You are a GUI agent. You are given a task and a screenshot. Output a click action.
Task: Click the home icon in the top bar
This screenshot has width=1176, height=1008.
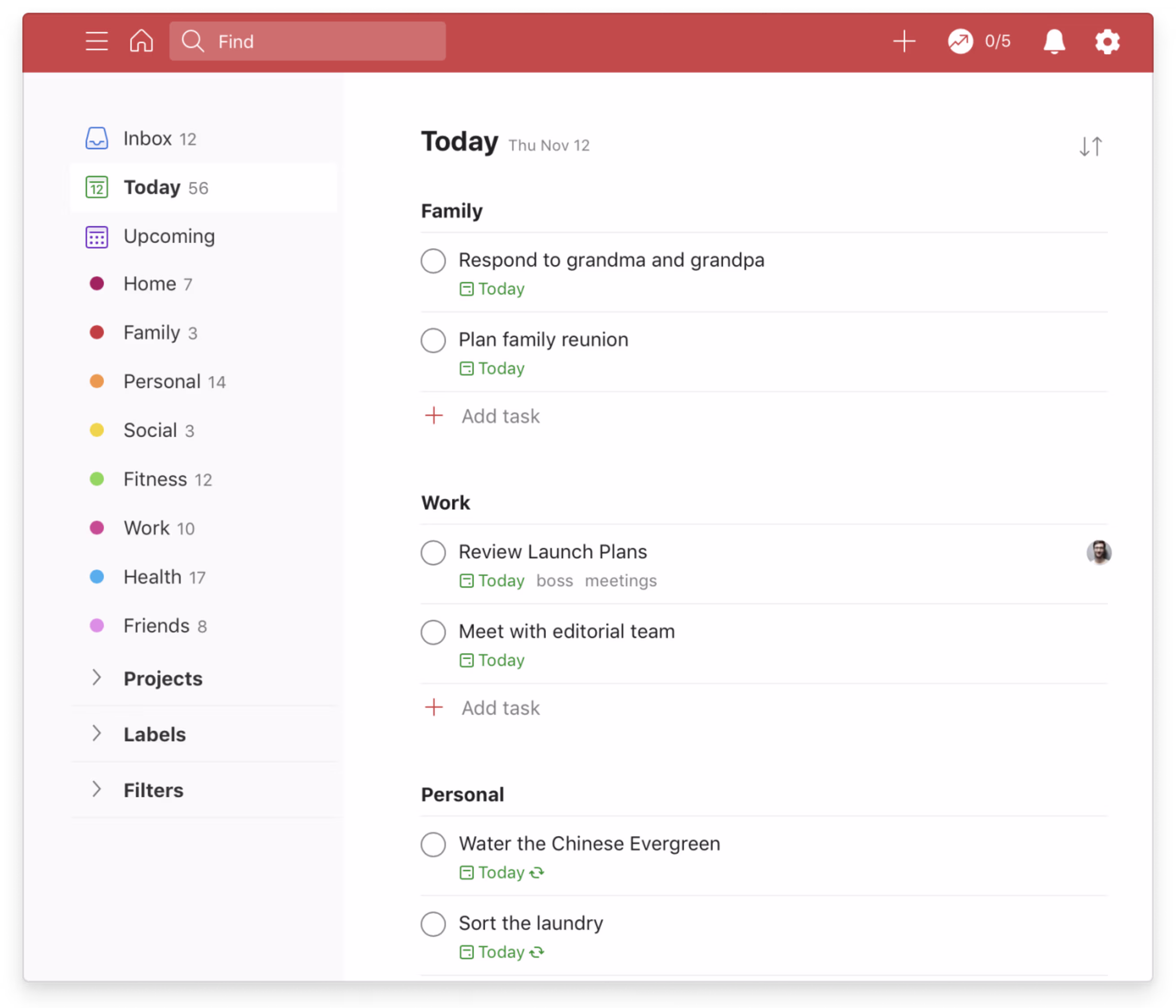[141, 41]
